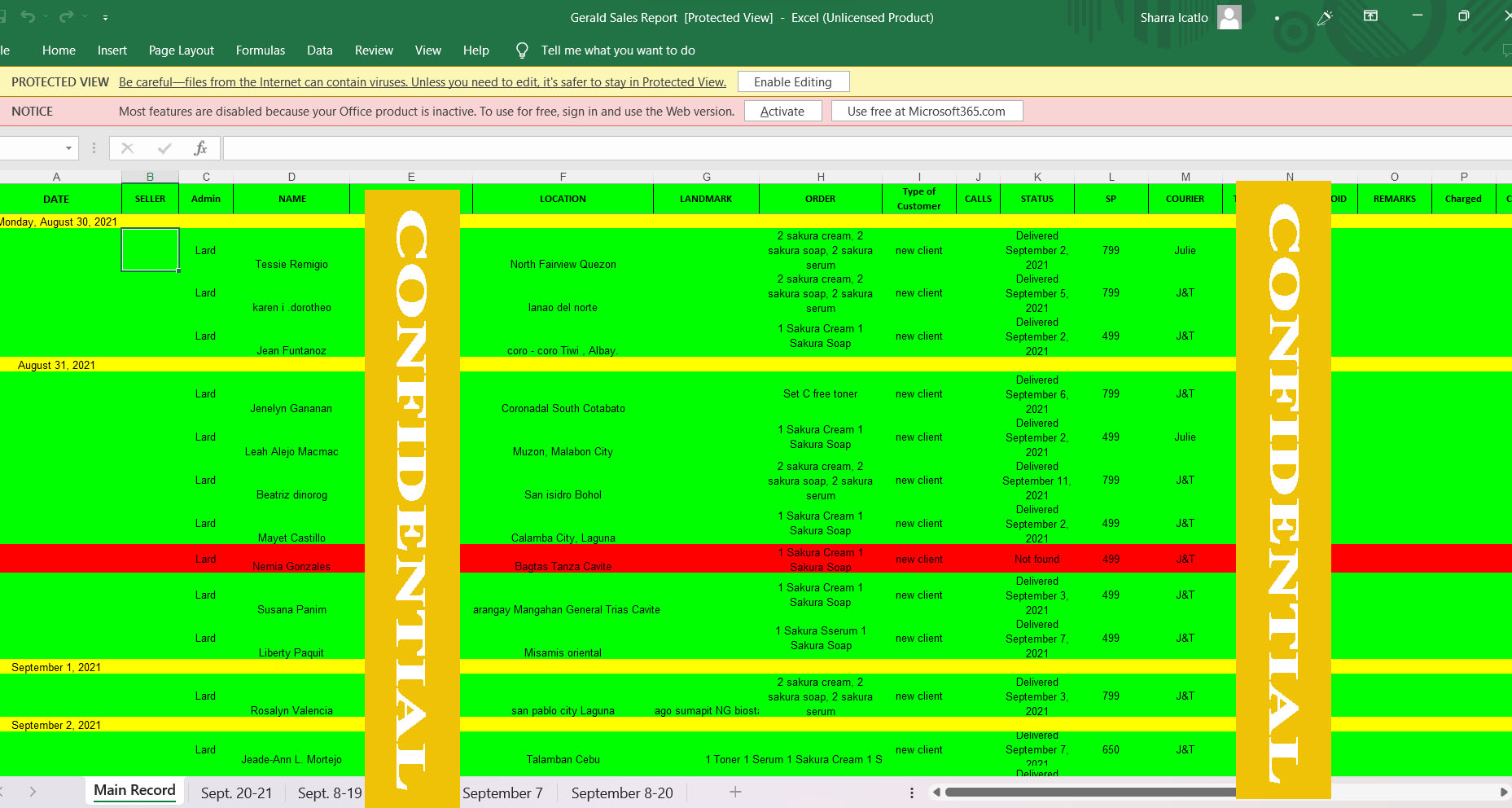Expand the Name Box dropdown
The height and width of the screenshot is (808, 1512).
pos(68,148)
